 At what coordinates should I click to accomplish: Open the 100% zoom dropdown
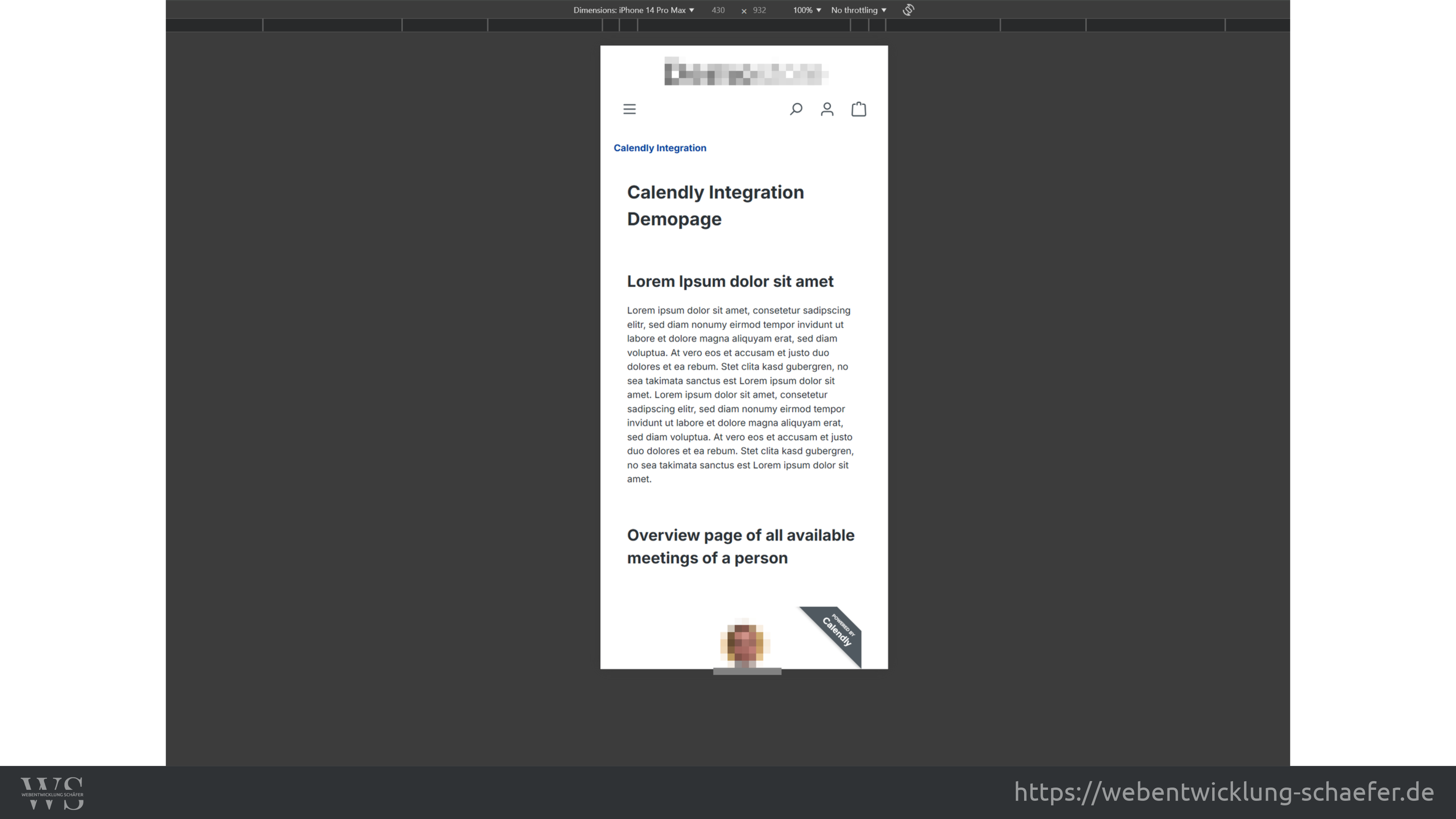click(806, 10)
